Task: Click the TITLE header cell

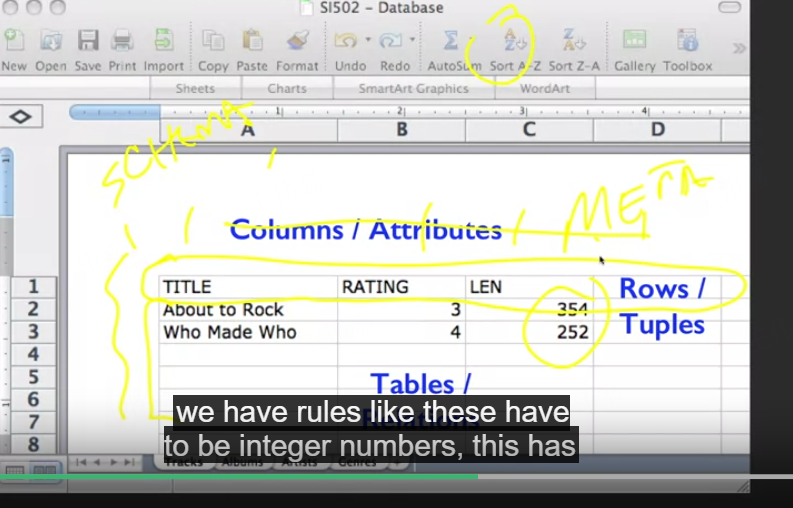Action: [x=248, y=287]
